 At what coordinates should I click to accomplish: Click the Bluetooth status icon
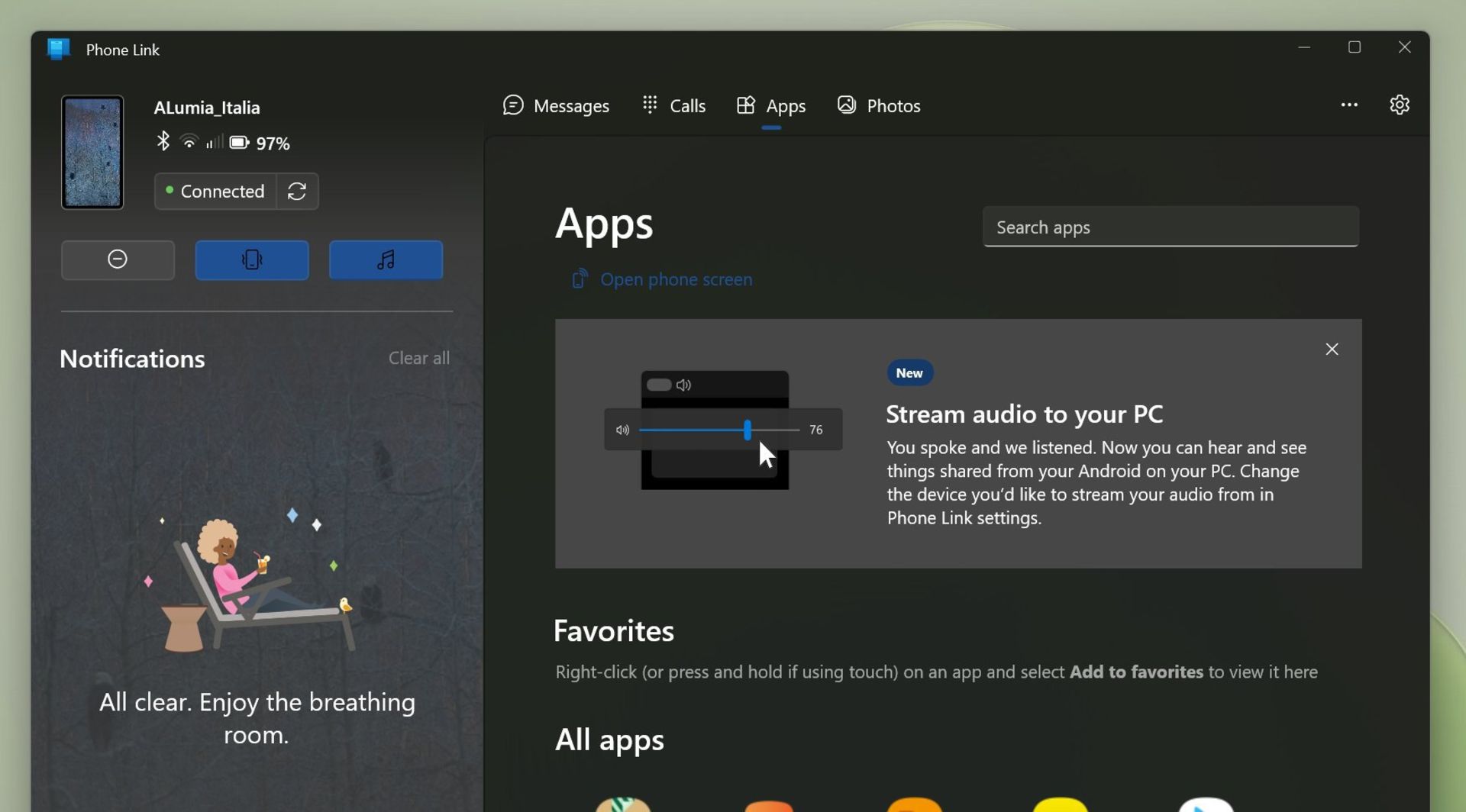tap(163, 142)
